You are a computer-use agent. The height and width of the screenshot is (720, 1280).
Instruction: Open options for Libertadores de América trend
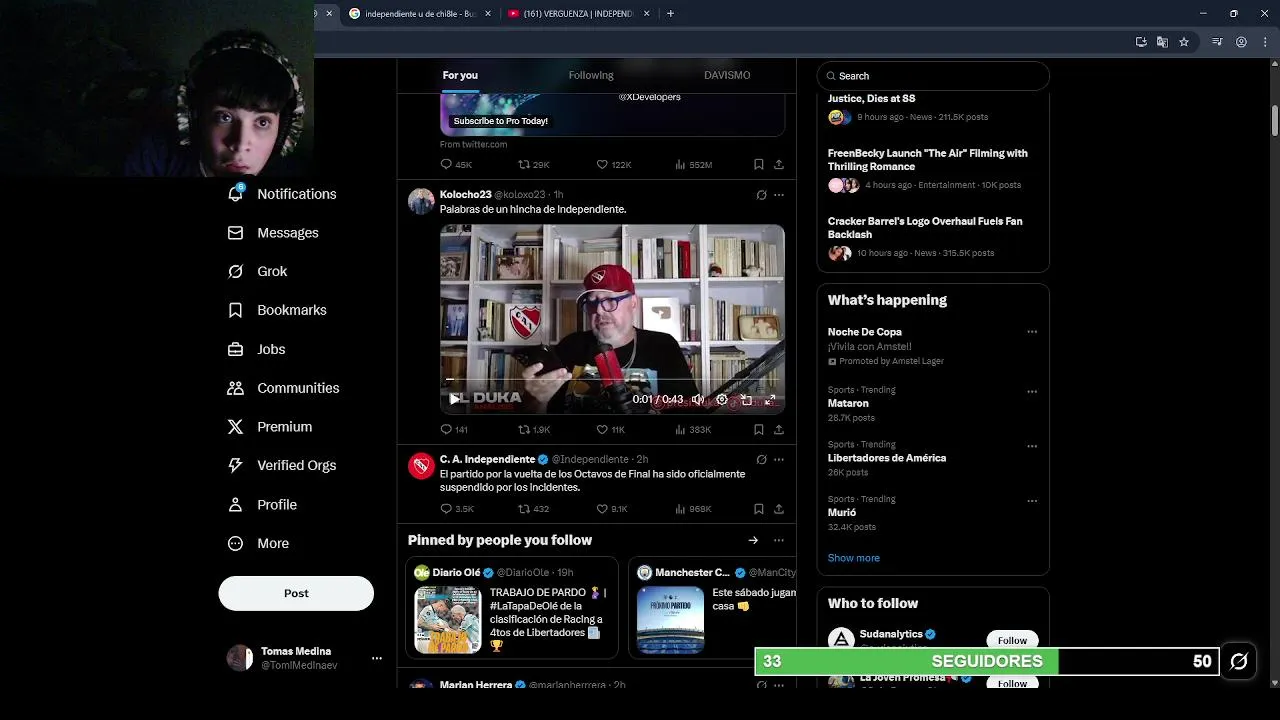pos(1032,446)
